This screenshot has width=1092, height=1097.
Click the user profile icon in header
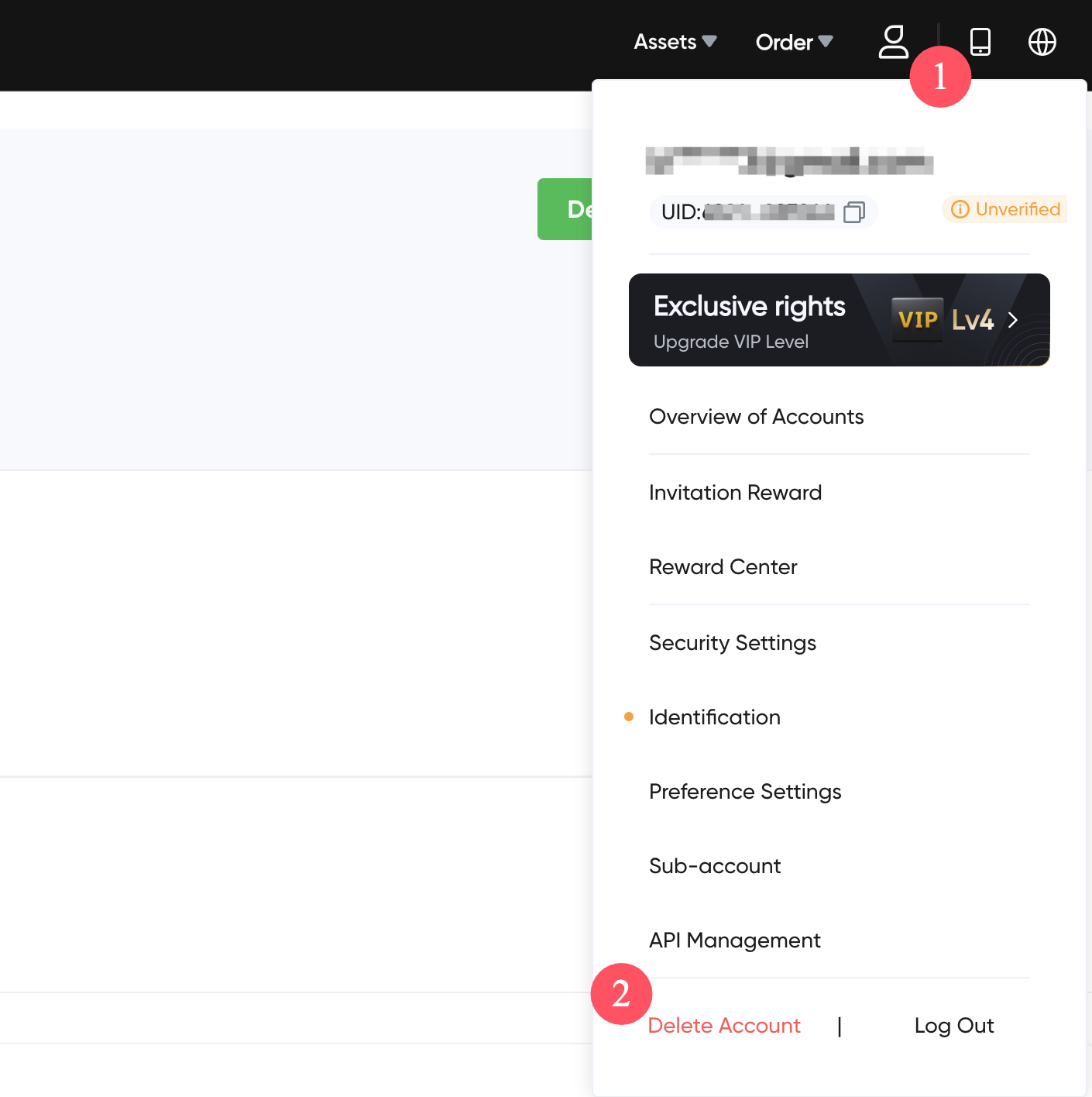click(893, 42)
